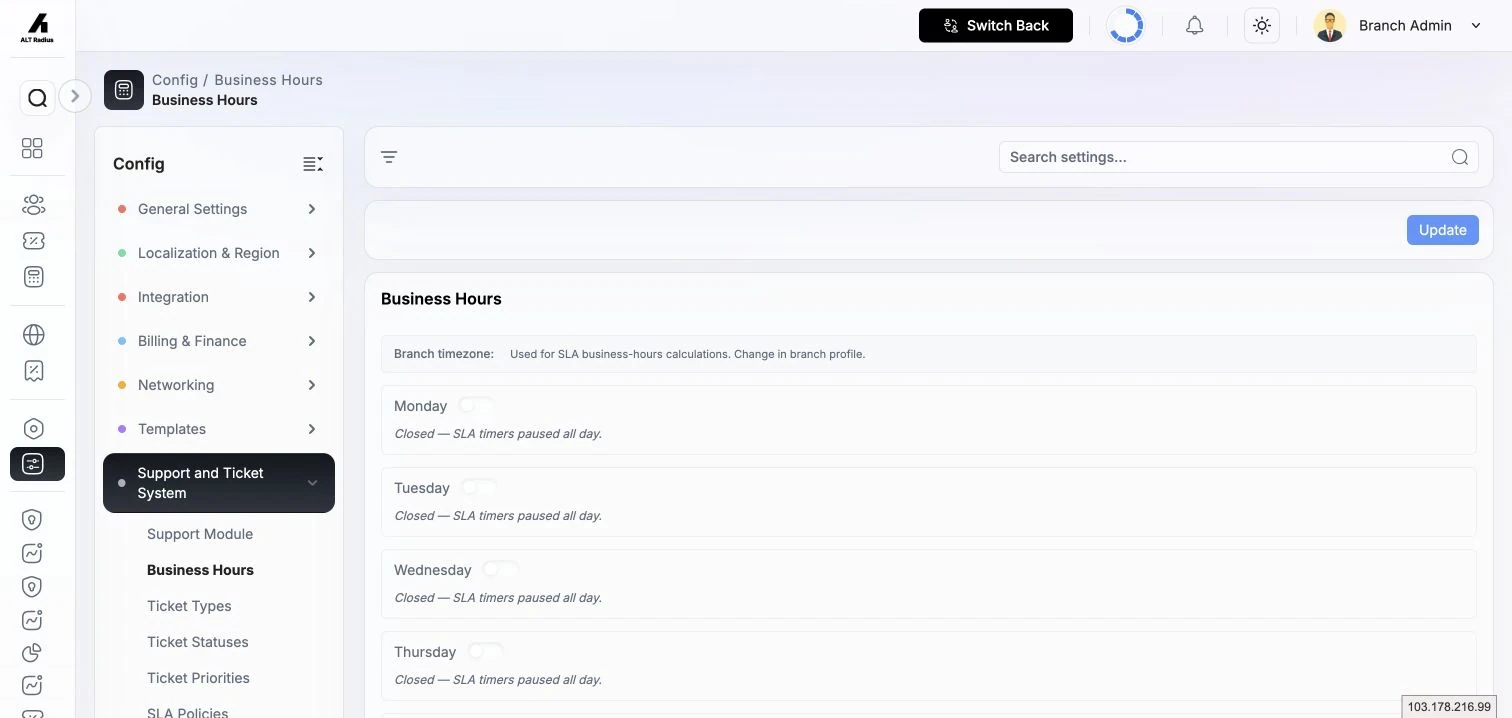Click the Business Hours section heading
Viewport: 1512px width, 718px height.
441,299
